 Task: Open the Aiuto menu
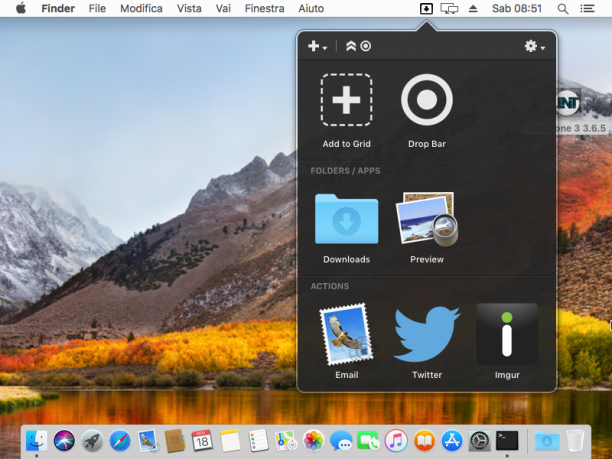(x=311, y=8)
